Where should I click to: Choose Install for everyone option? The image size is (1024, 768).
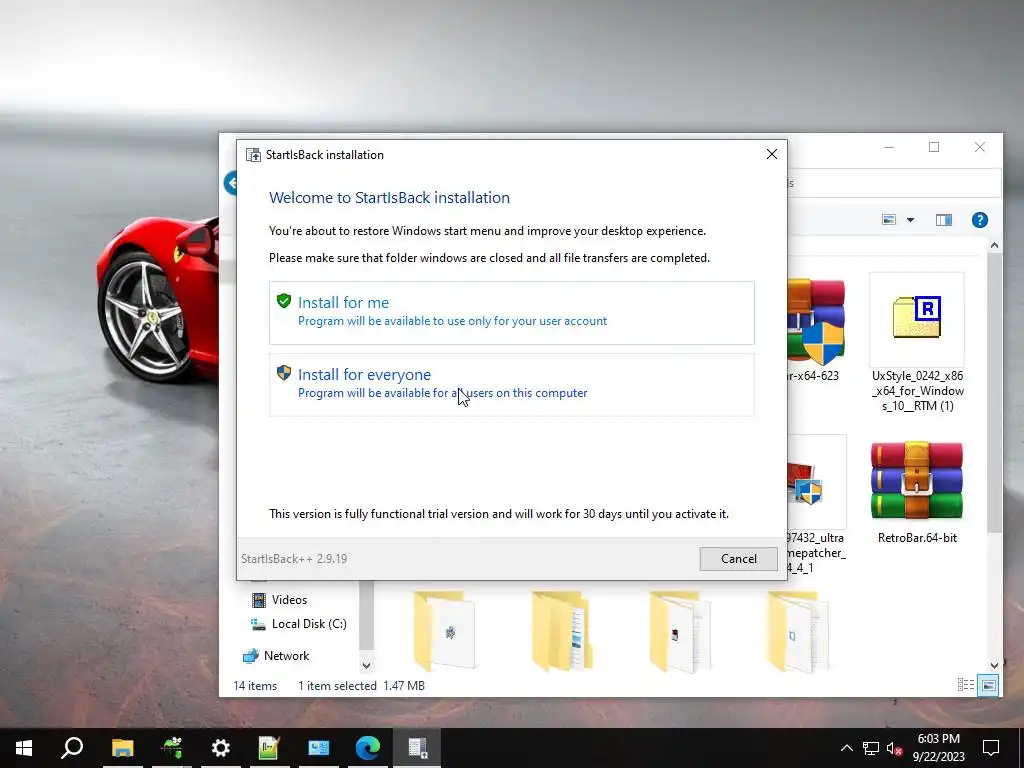(511, 385)
